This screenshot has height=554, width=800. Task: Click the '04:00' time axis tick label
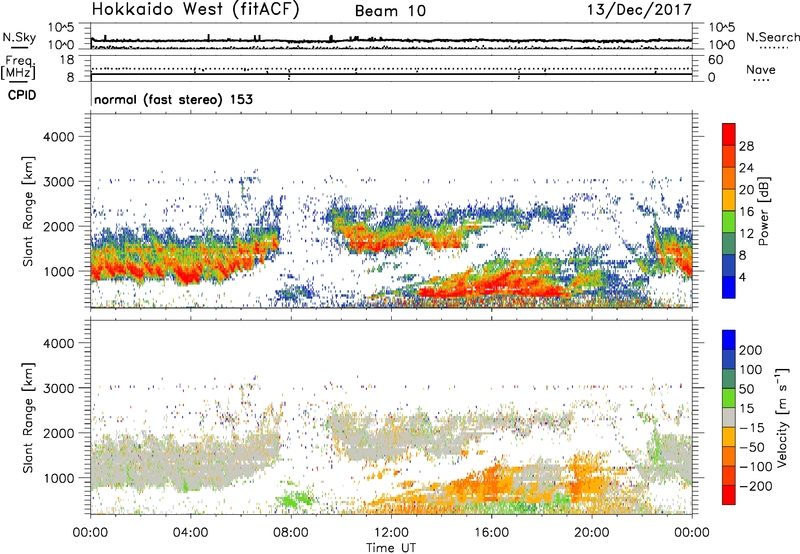point(191,533)
